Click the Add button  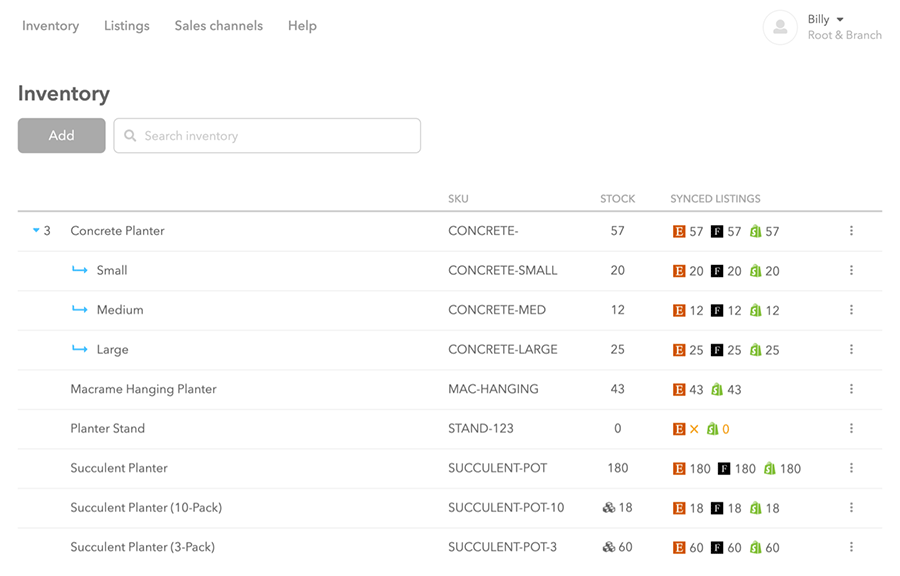[x=61, y=135]
